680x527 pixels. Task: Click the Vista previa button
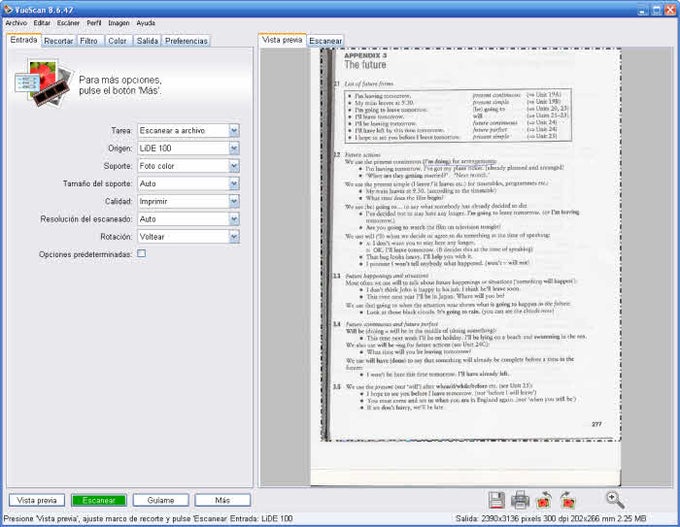tap(37, 500)
